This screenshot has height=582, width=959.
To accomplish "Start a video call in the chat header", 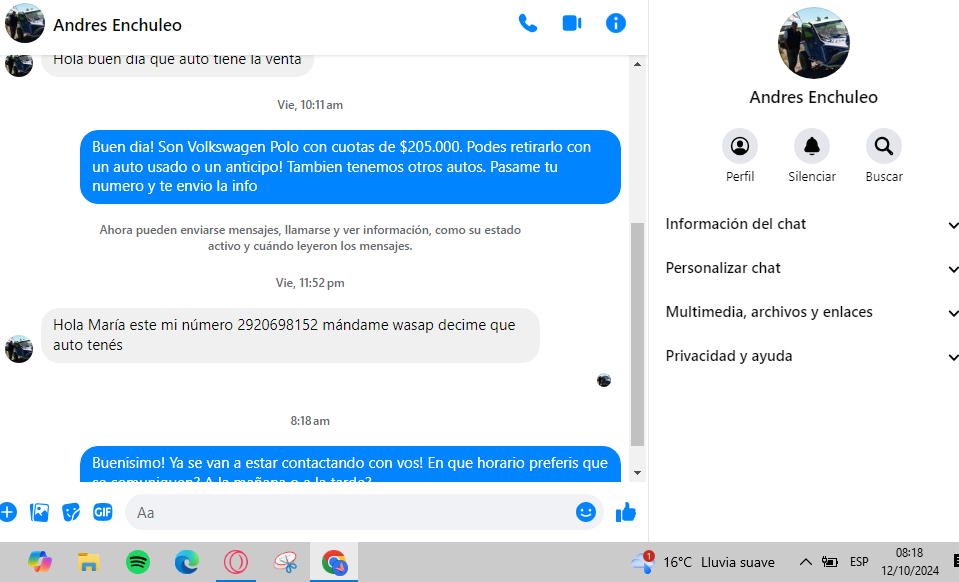I will click(572, 24).
